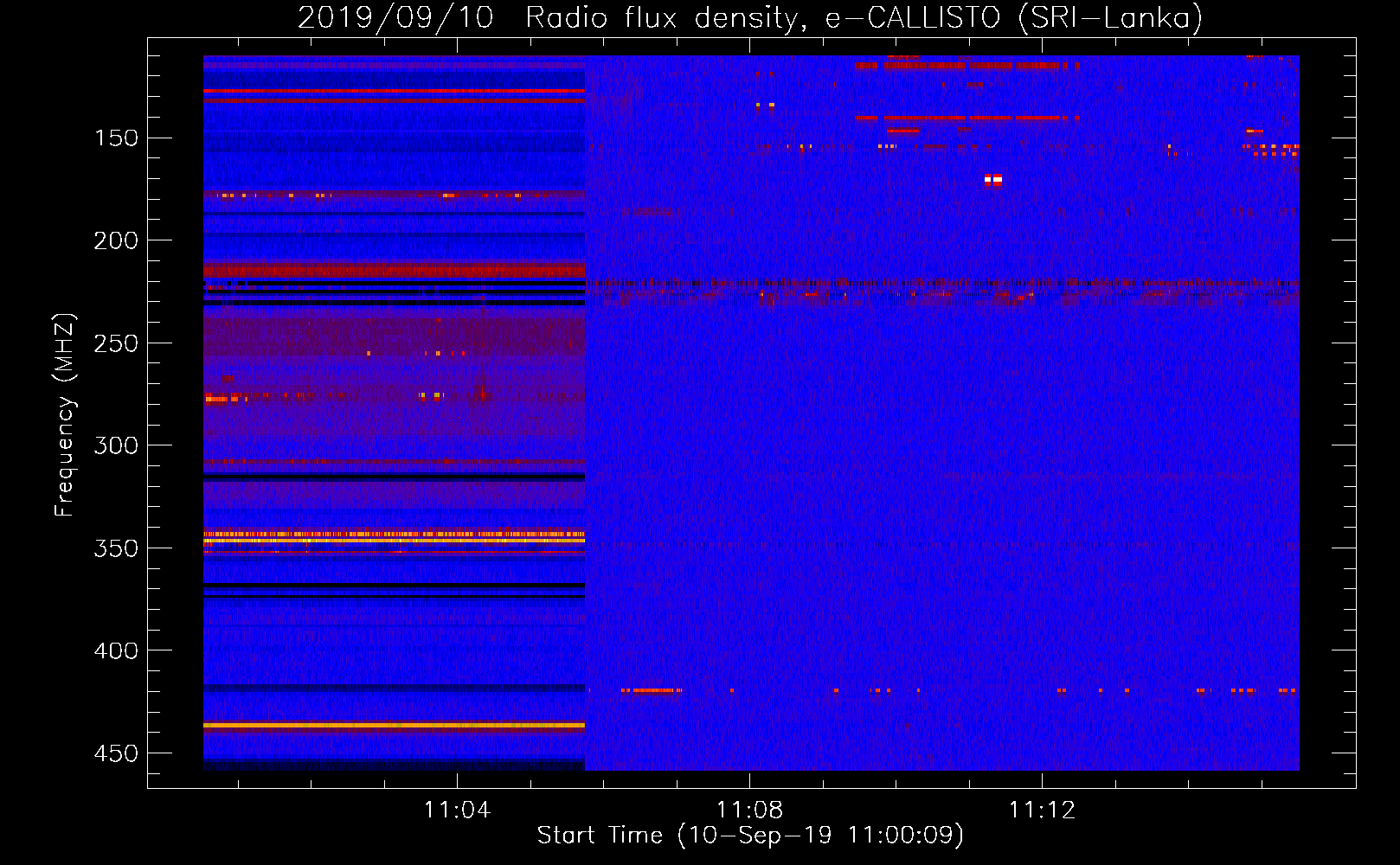Screen dimensions: 1400x865
Task: Click the 11:04 time tick label
Action: (x=457, y=811)
